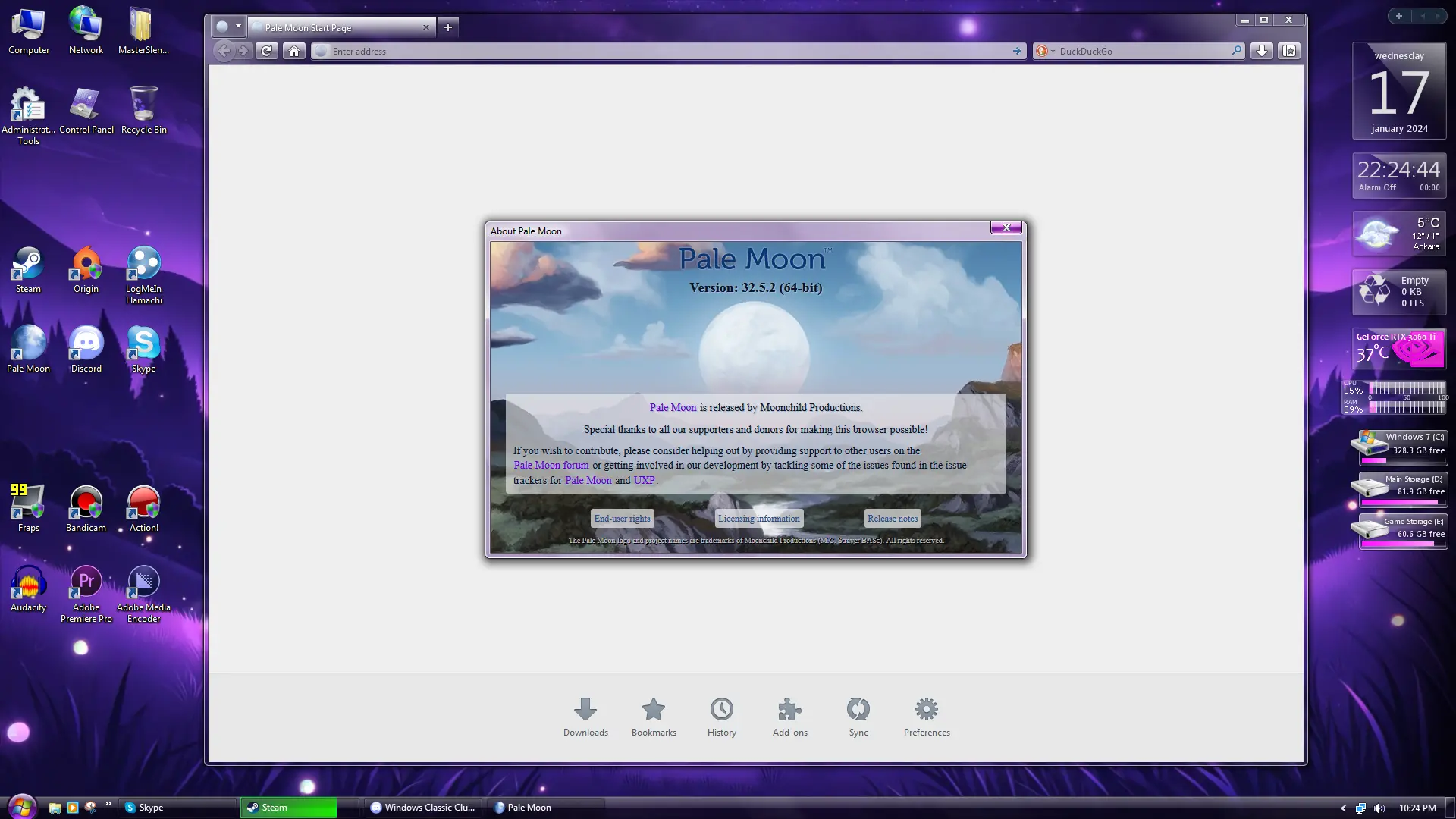Viewport: 1456px width, 819px height.
Task: Open the History clock icon
Action: click(722, 717)
